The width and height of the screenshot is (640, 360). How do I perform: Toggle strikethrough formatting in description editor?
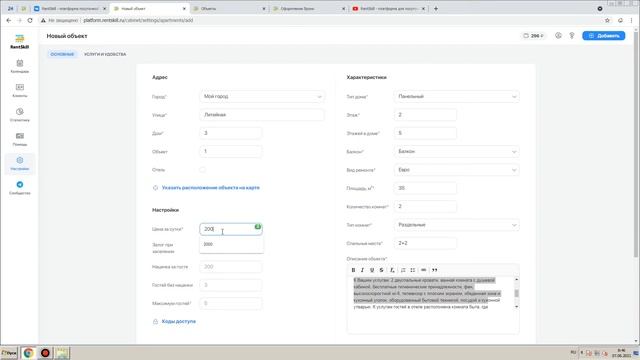[381, 270]
